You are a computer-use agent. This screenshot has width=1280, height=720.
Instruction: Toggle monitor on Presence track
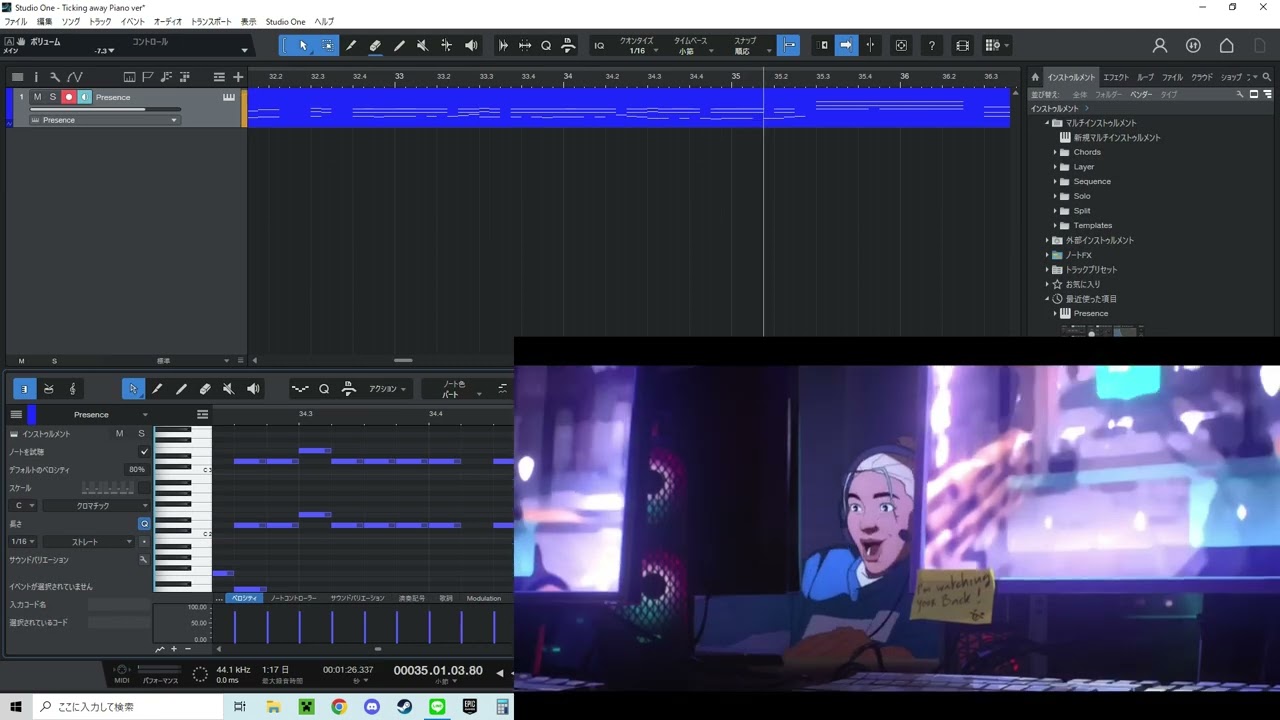(85, 97)
